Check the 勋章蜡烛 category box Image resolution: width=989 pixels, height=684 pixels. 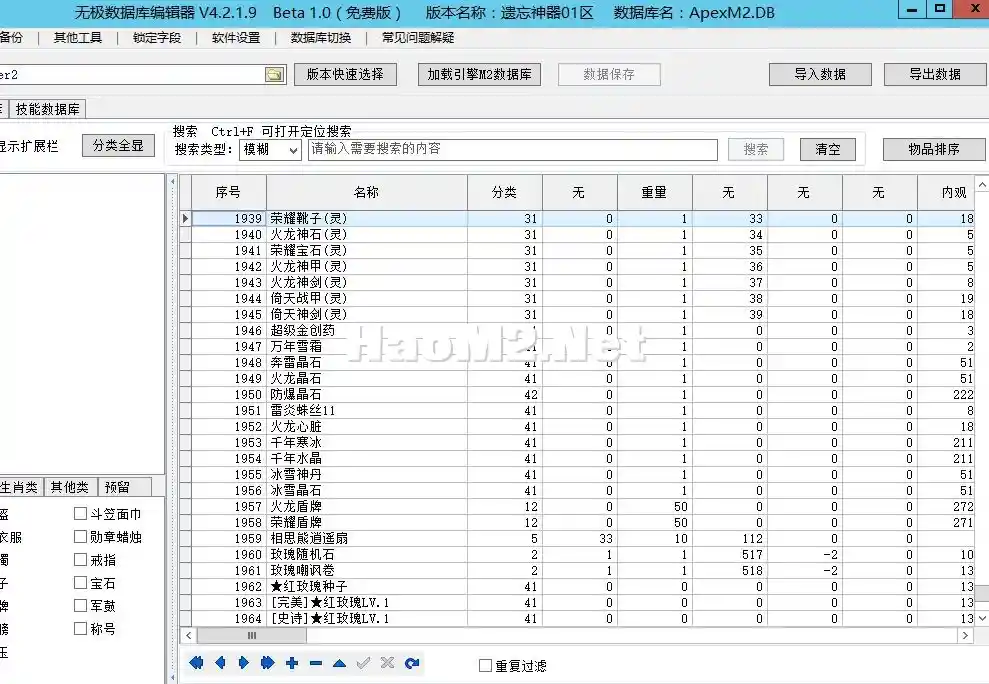80,536
